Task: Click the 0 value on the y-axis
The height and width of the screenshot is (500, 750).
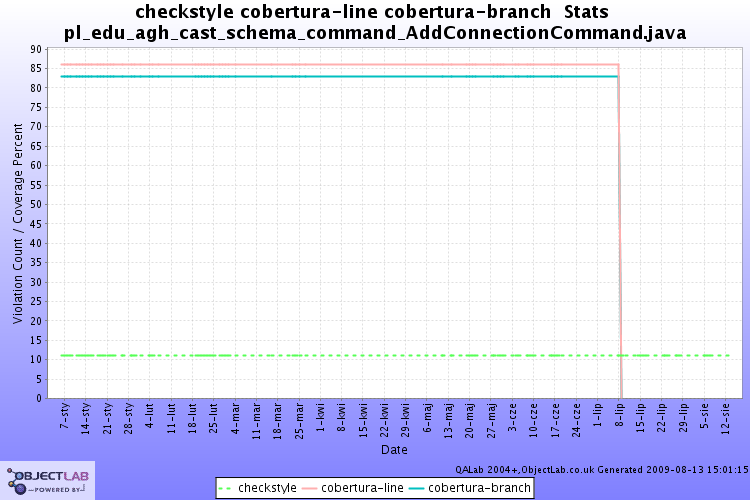Action: pyautogui.click(x=39, y=398)
